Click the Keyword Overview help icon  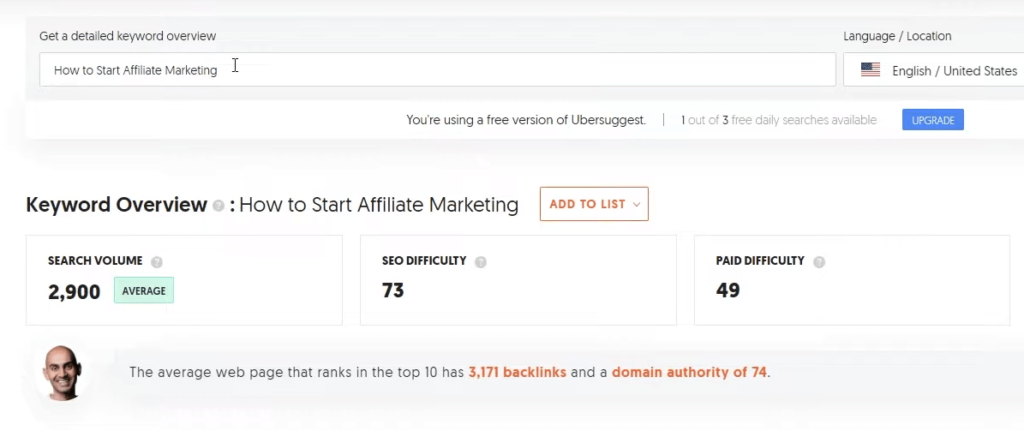tap(218, 206)
